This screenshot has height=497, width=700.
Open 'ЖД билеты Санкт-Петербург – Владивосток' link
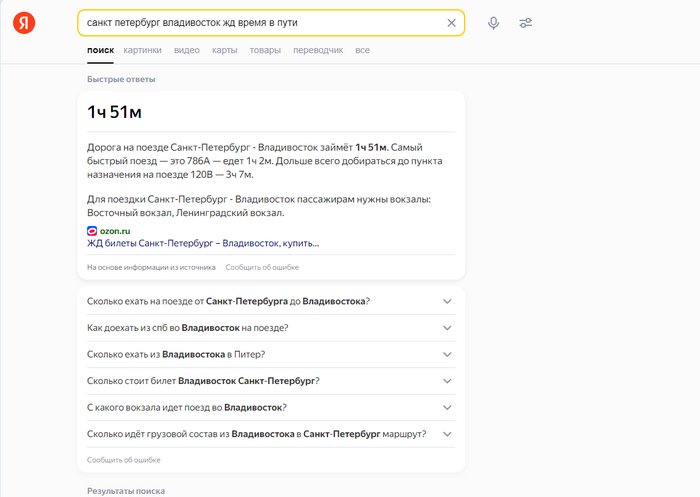(x=203, y=243)
